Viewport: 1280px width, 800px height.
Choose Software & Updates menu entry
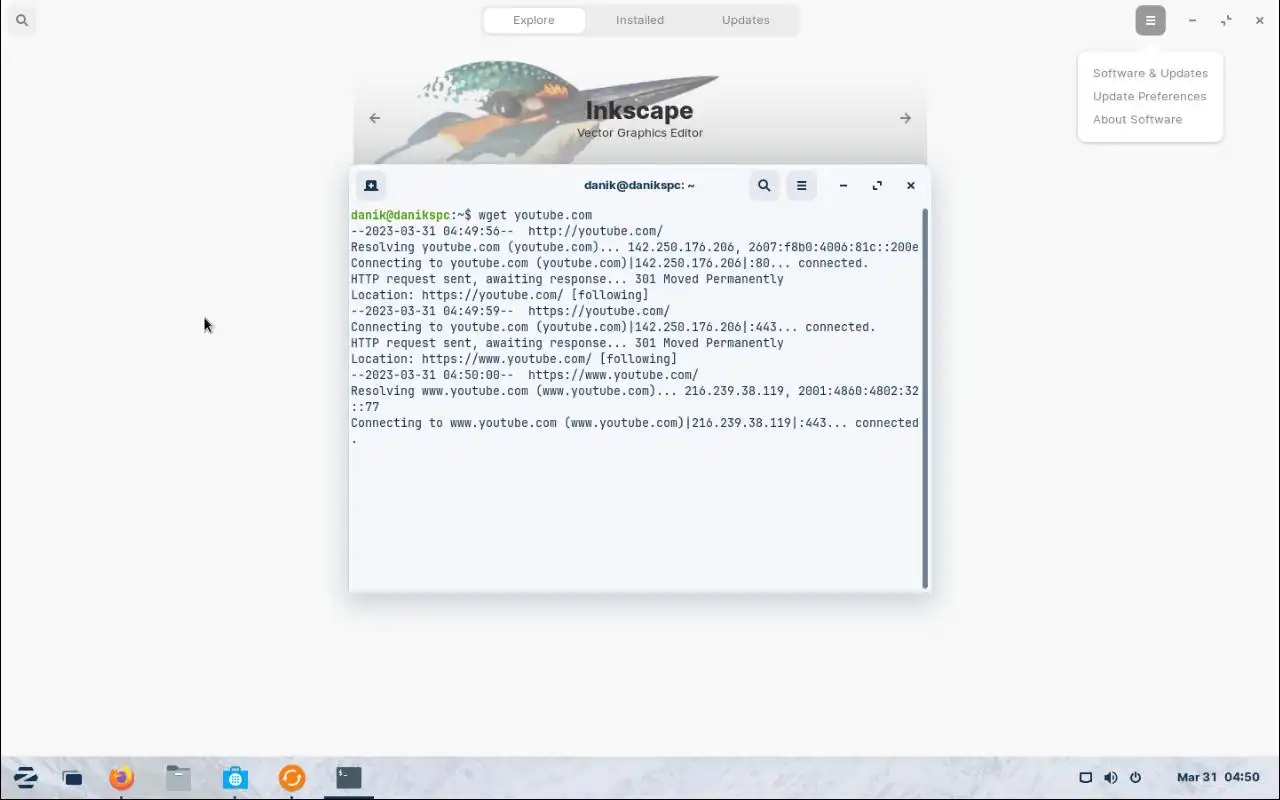click(1150, 73)
